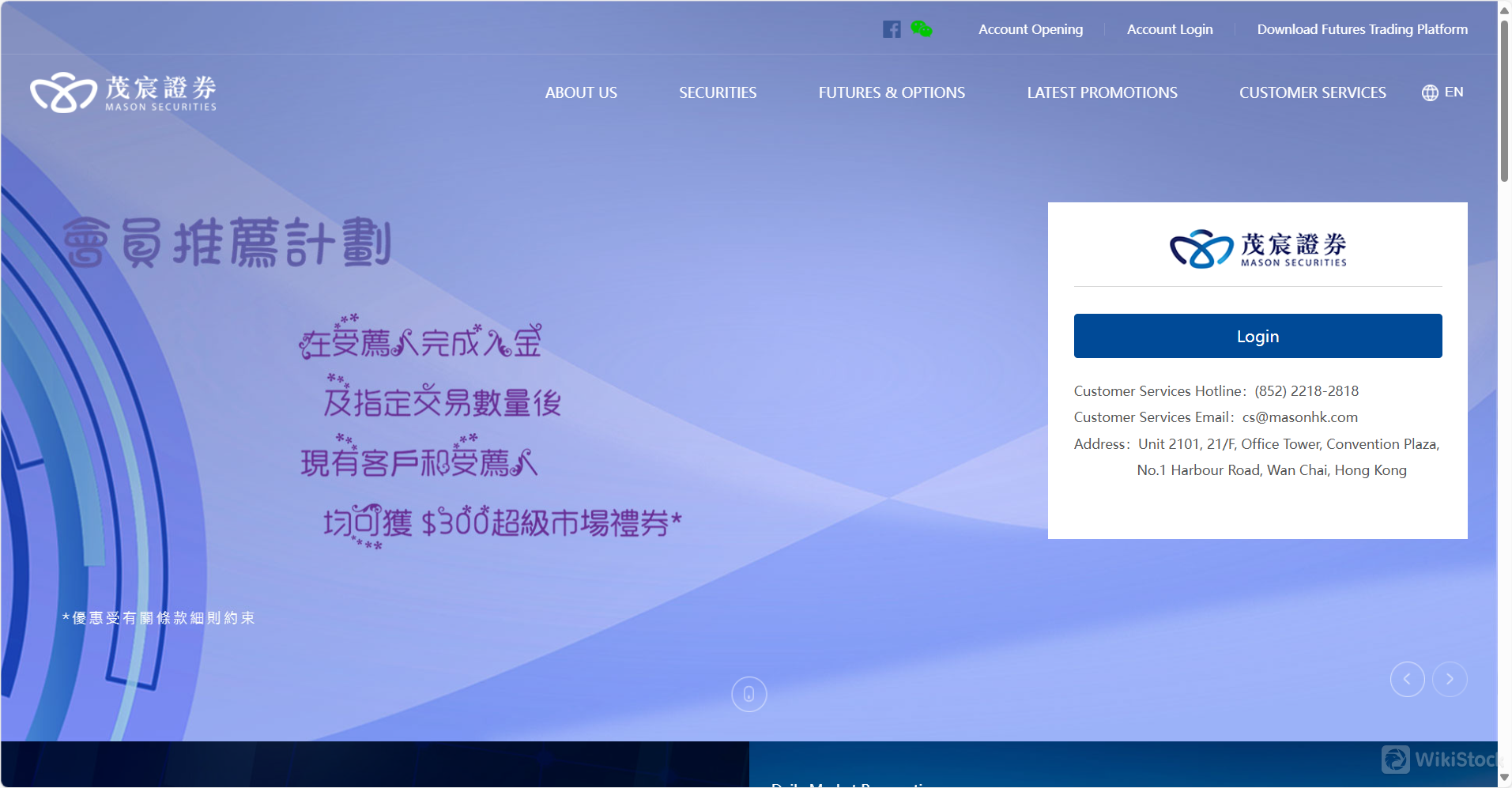1512x788 pixels.
Task: Open the Facebook page icon
Action: pyautogui.click(x=891, y=29)
